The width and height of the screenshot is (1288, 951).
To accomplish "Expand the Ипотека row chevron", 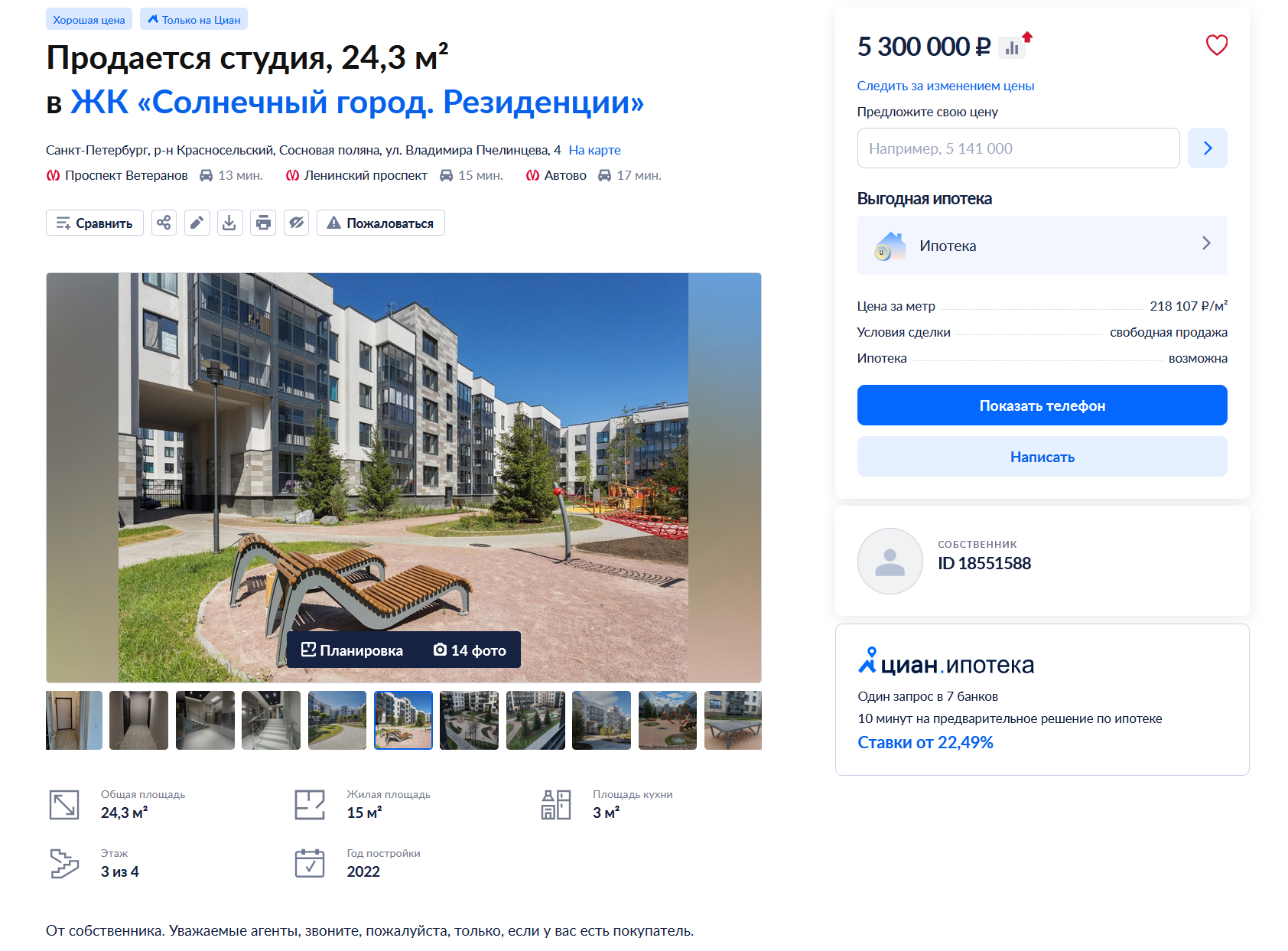I will (1206, 243).
